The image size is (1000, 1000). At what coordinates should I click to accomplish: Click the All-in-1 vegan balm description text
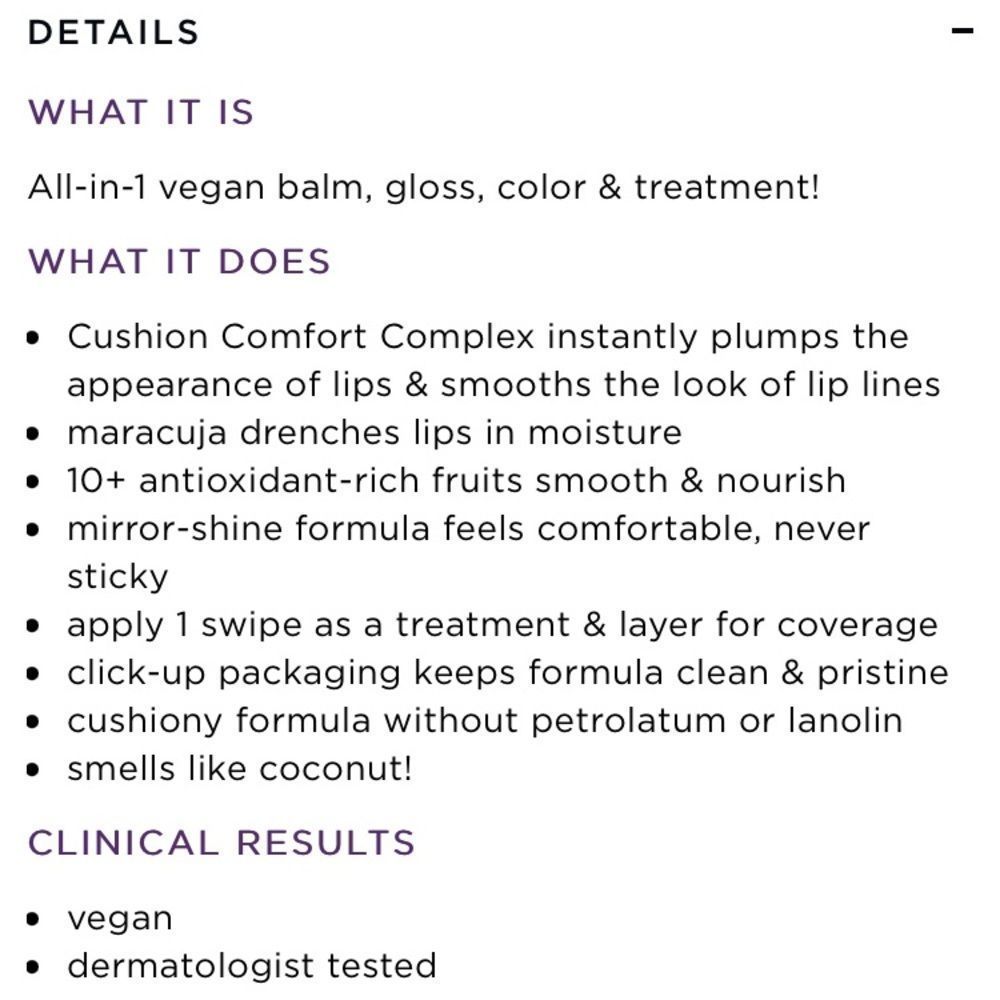[423, 187]
